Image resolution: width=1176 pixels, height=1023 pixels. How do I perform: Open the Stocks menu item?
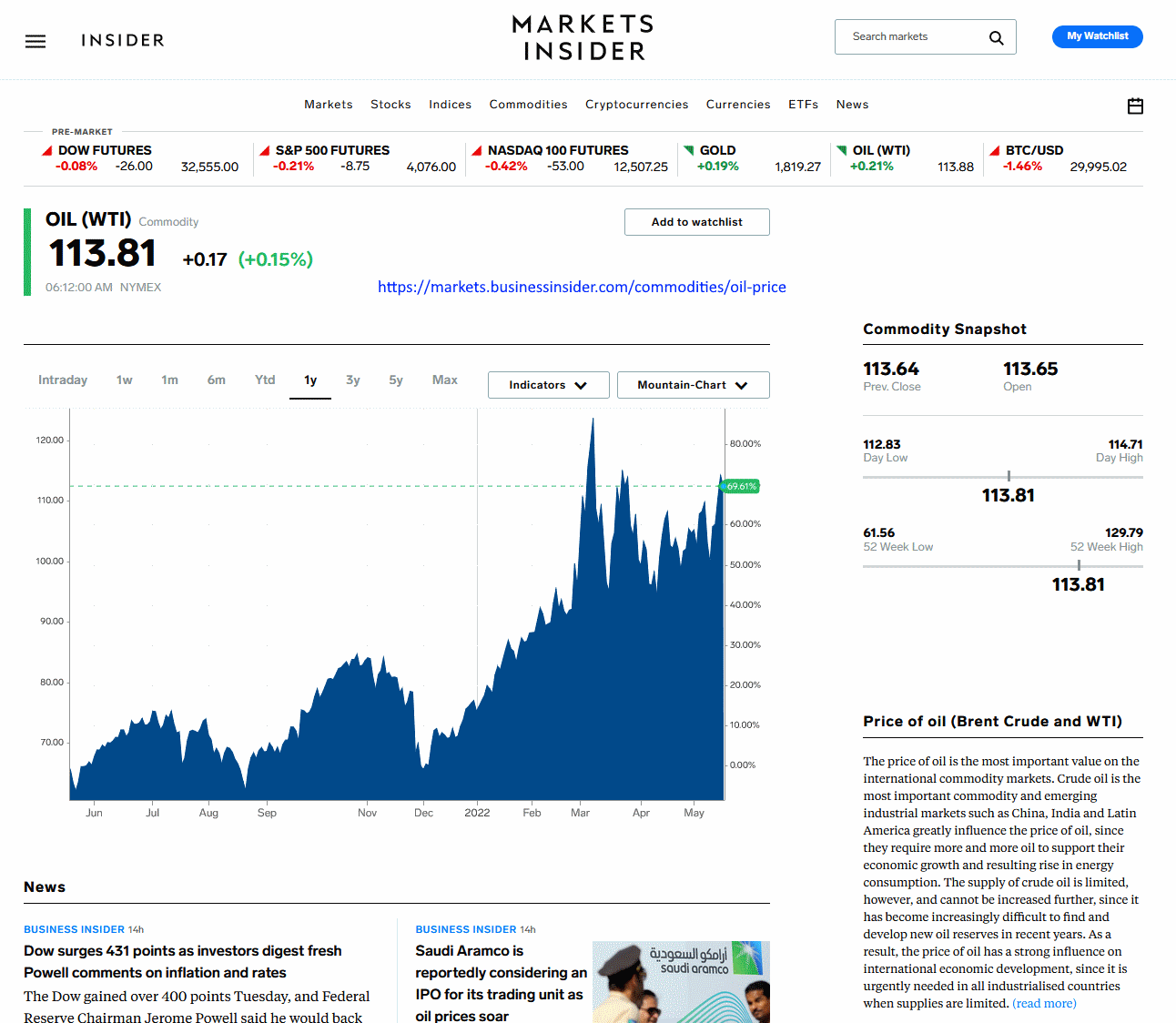coord(390,105)
